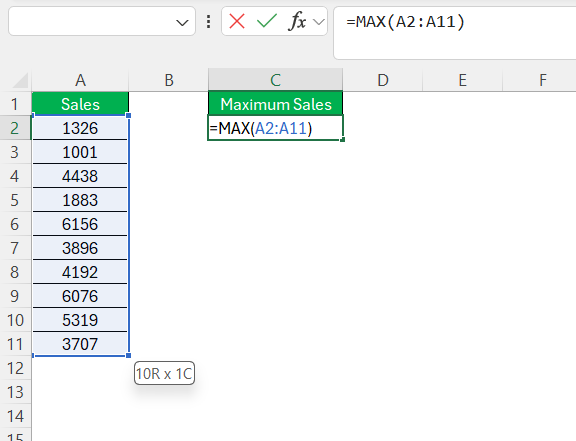576x441 pixels.
Task: Select row 12 header
Action: click(x=15, y=368)
